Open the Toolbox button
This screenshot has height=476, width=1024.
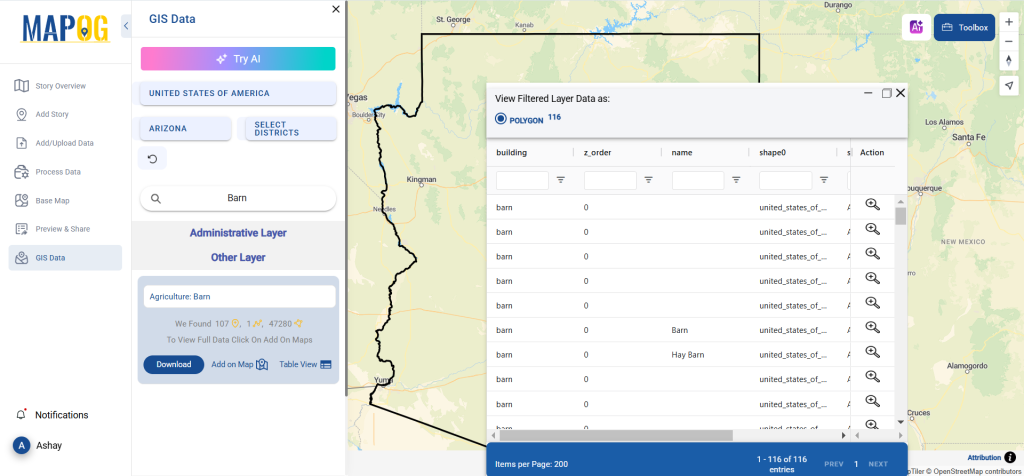(x=965, y=27)
